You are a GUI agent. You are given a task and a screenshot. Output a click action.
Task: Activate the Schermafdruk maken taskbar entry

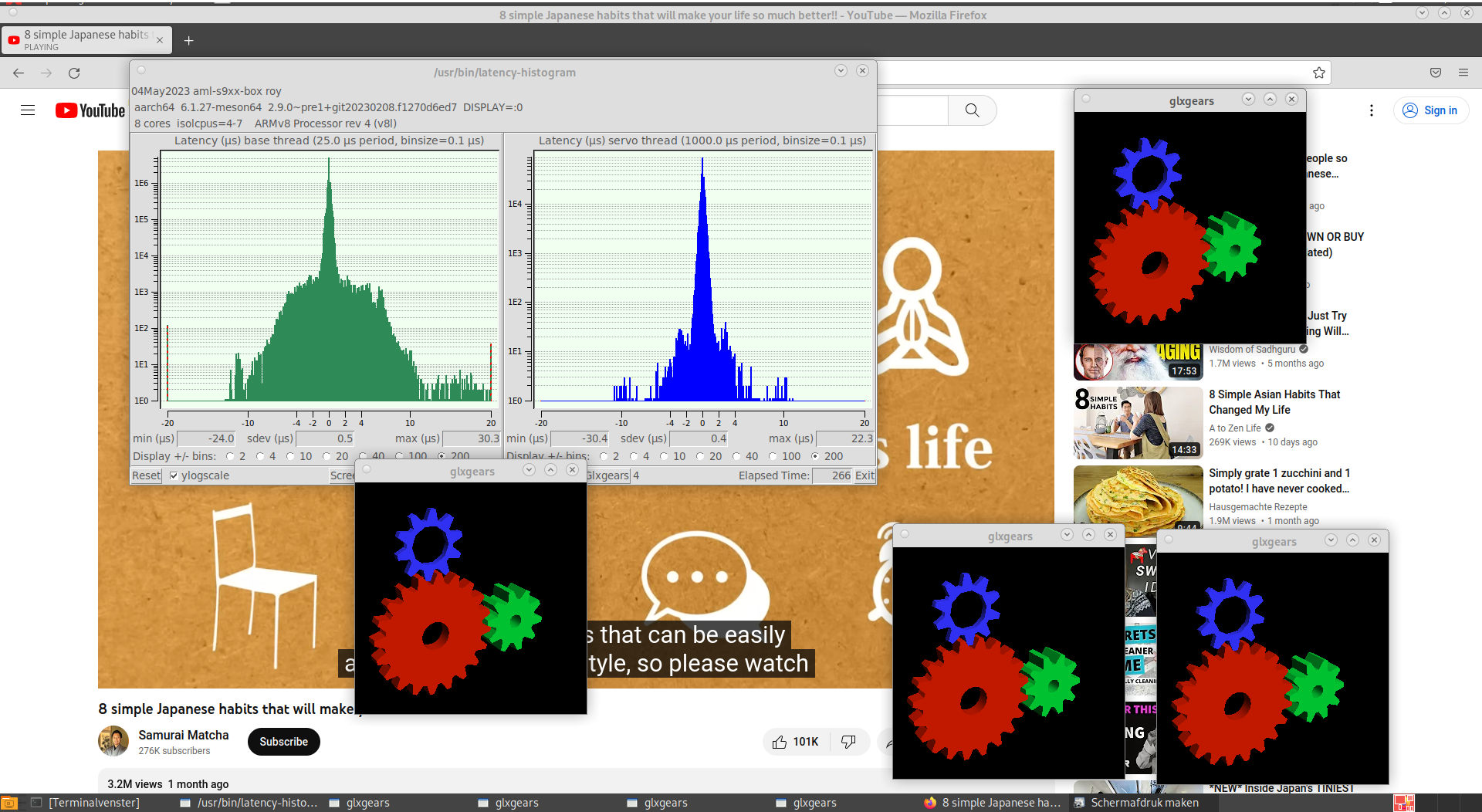tap(1135, 803)
